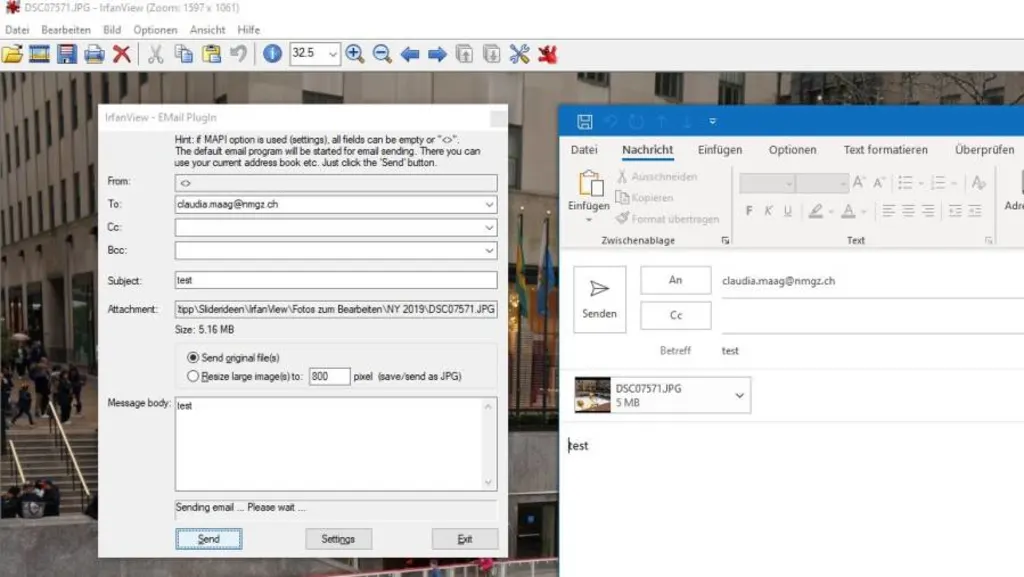
Task: Click the Zoom out magnifier icon
Action: [x=382, y=54]
